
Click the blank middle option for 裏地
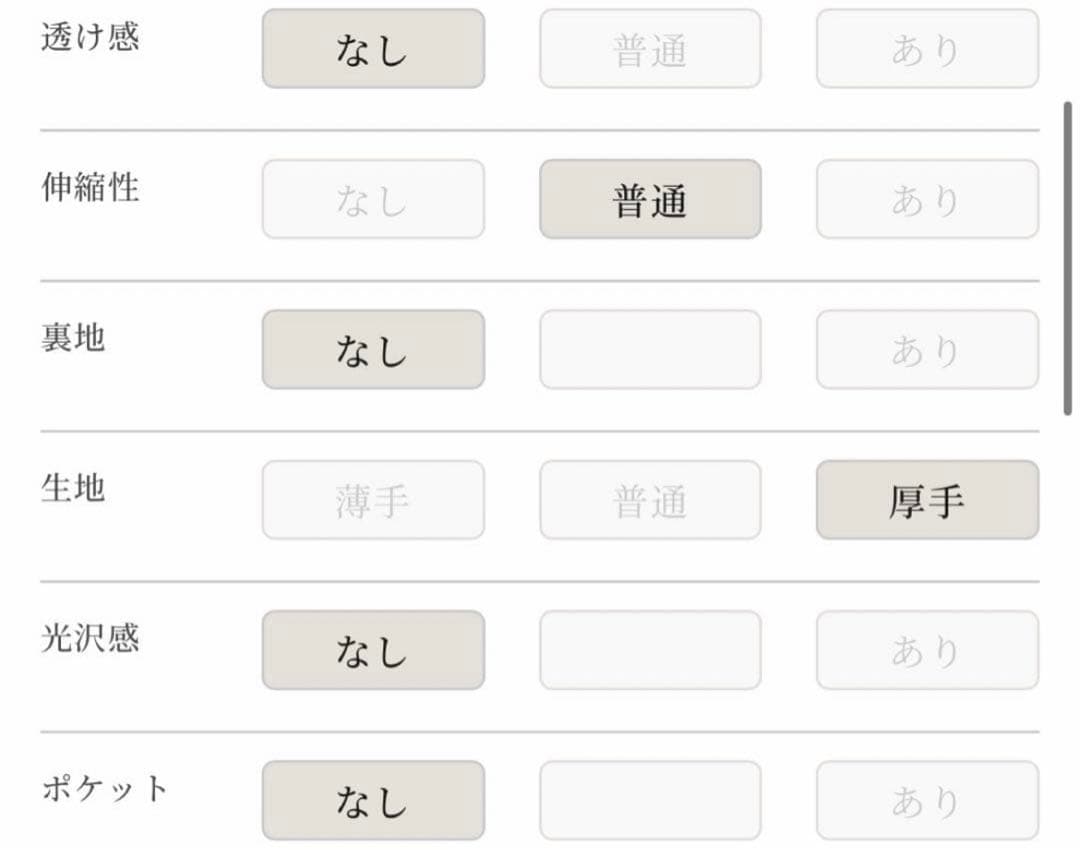click(650, 349)
